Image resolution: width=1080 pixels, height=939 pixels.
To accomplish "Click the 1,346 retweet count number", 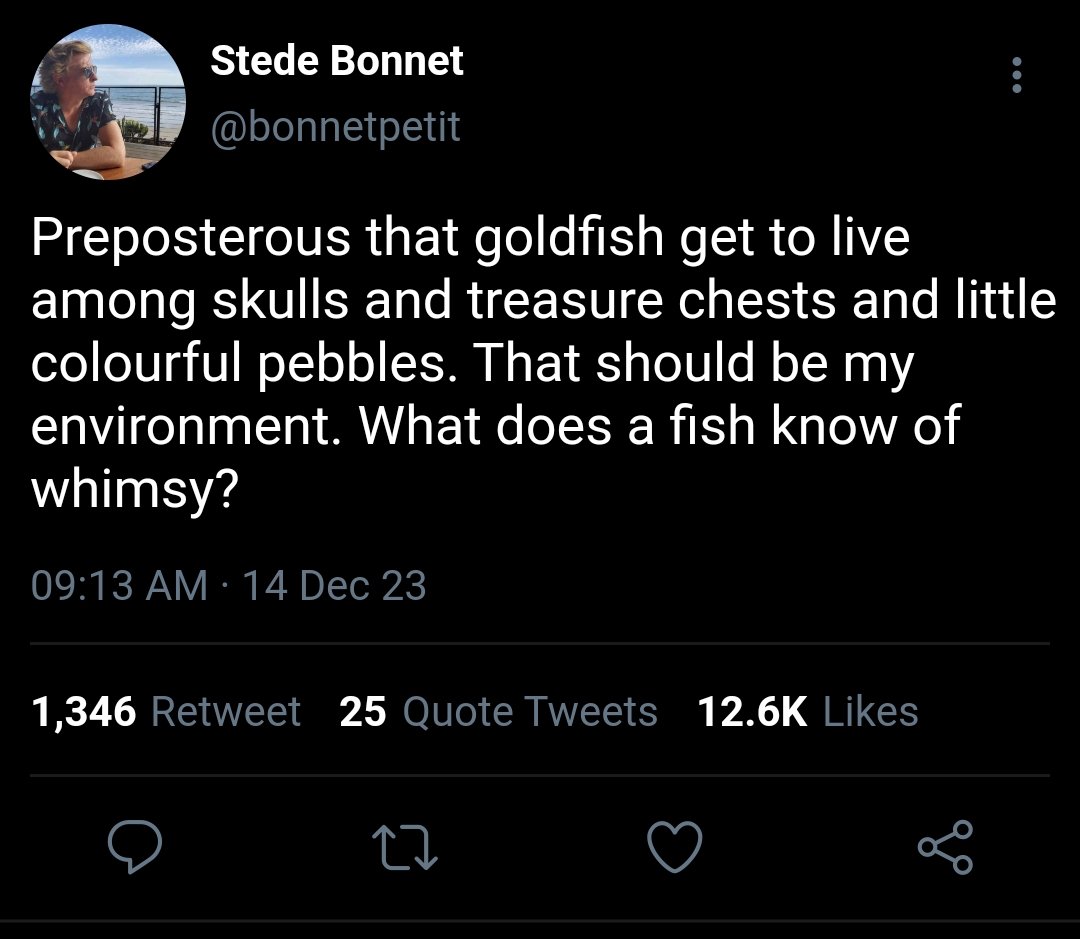I will [83, 712].
